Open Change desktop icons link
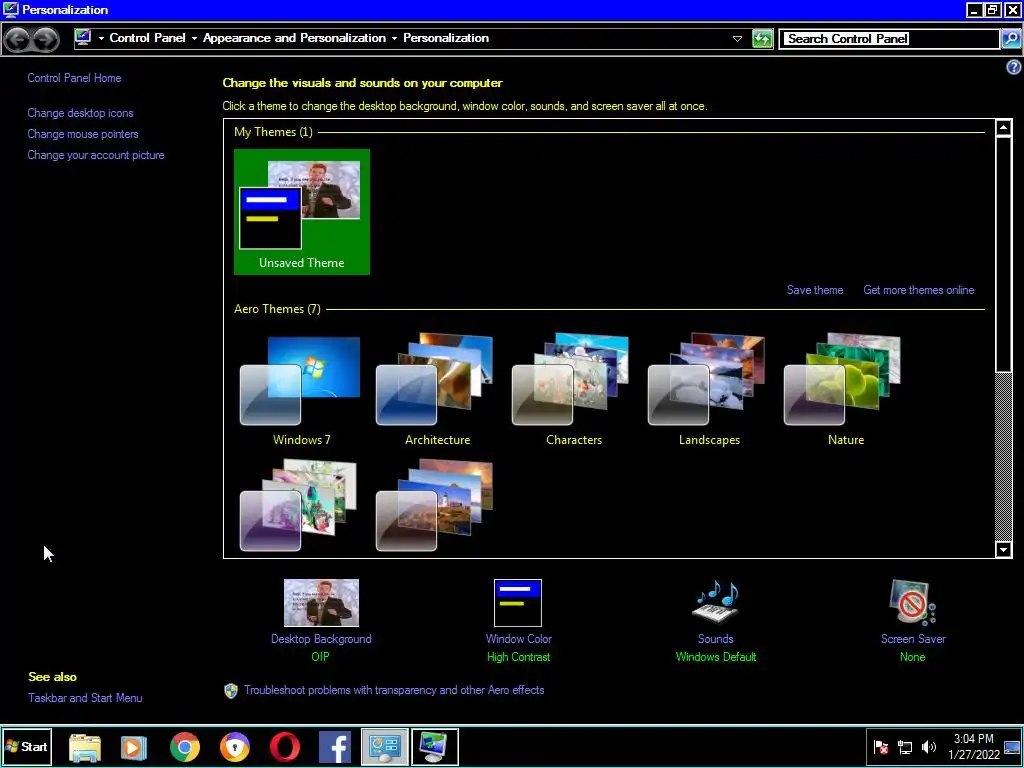Screen dimensions: 1024x768 click(x=80, y=113)
